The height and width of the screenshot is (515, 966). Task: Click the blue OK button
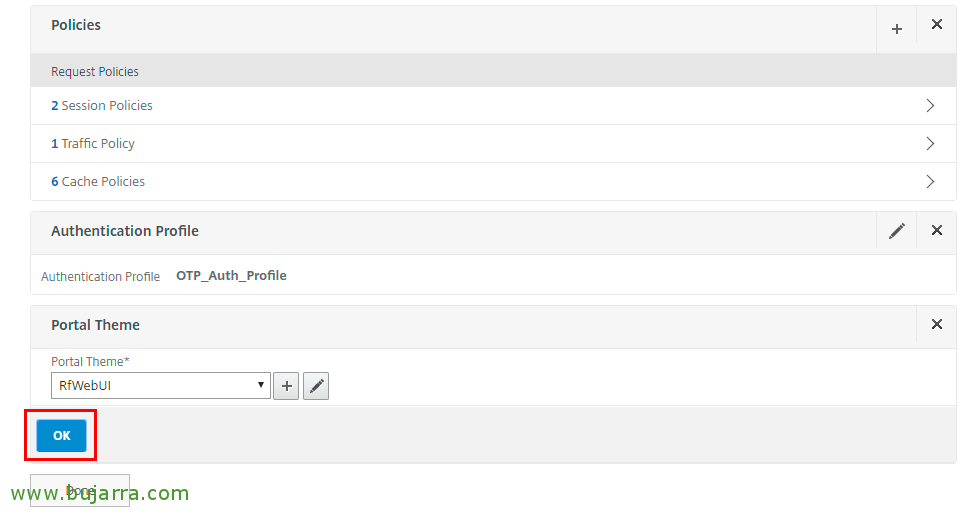[62, 436]
